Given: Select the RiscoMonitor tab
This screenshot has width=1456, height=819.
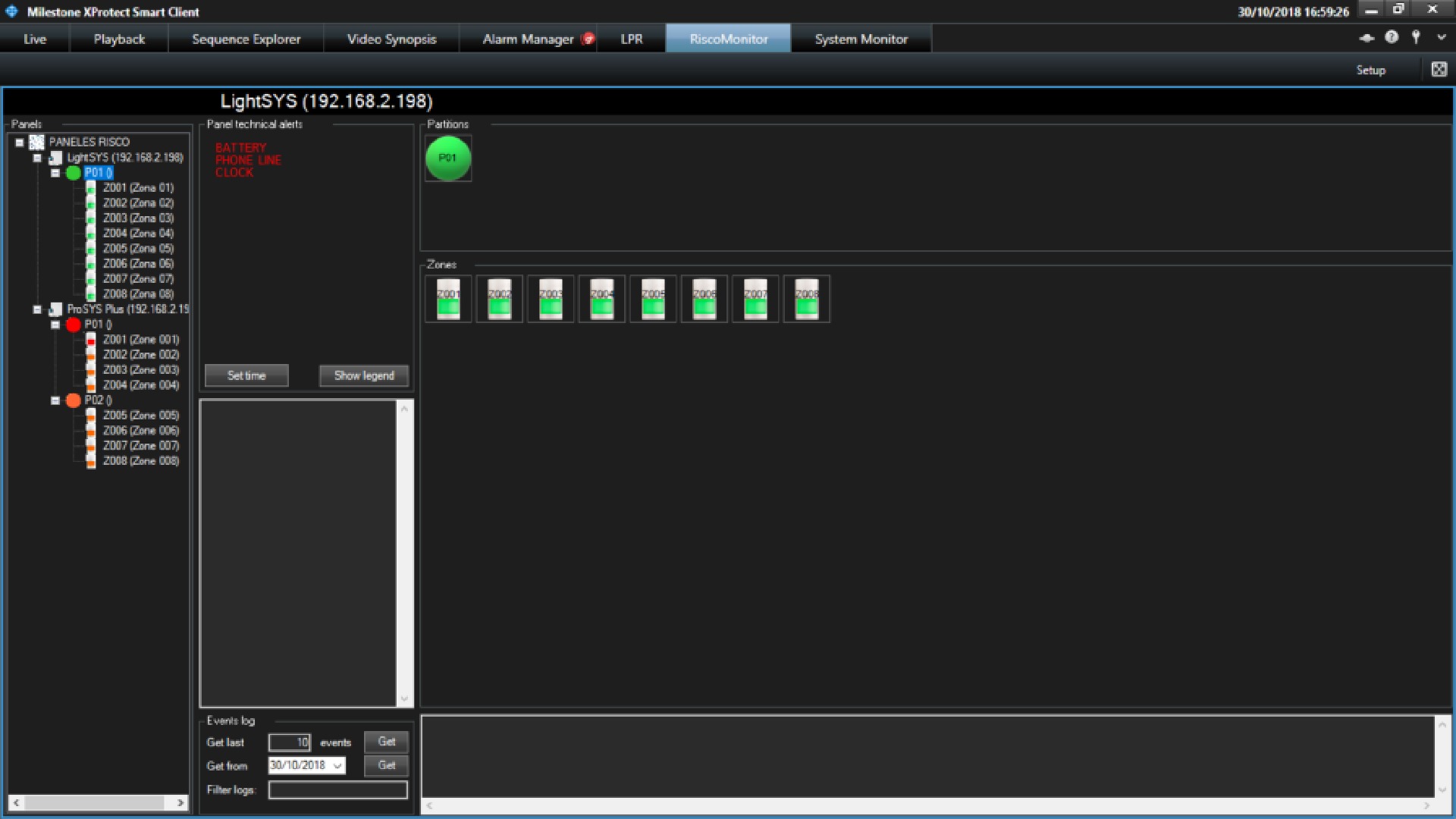Looking at the screenshot, I should [x=728, y=39].
